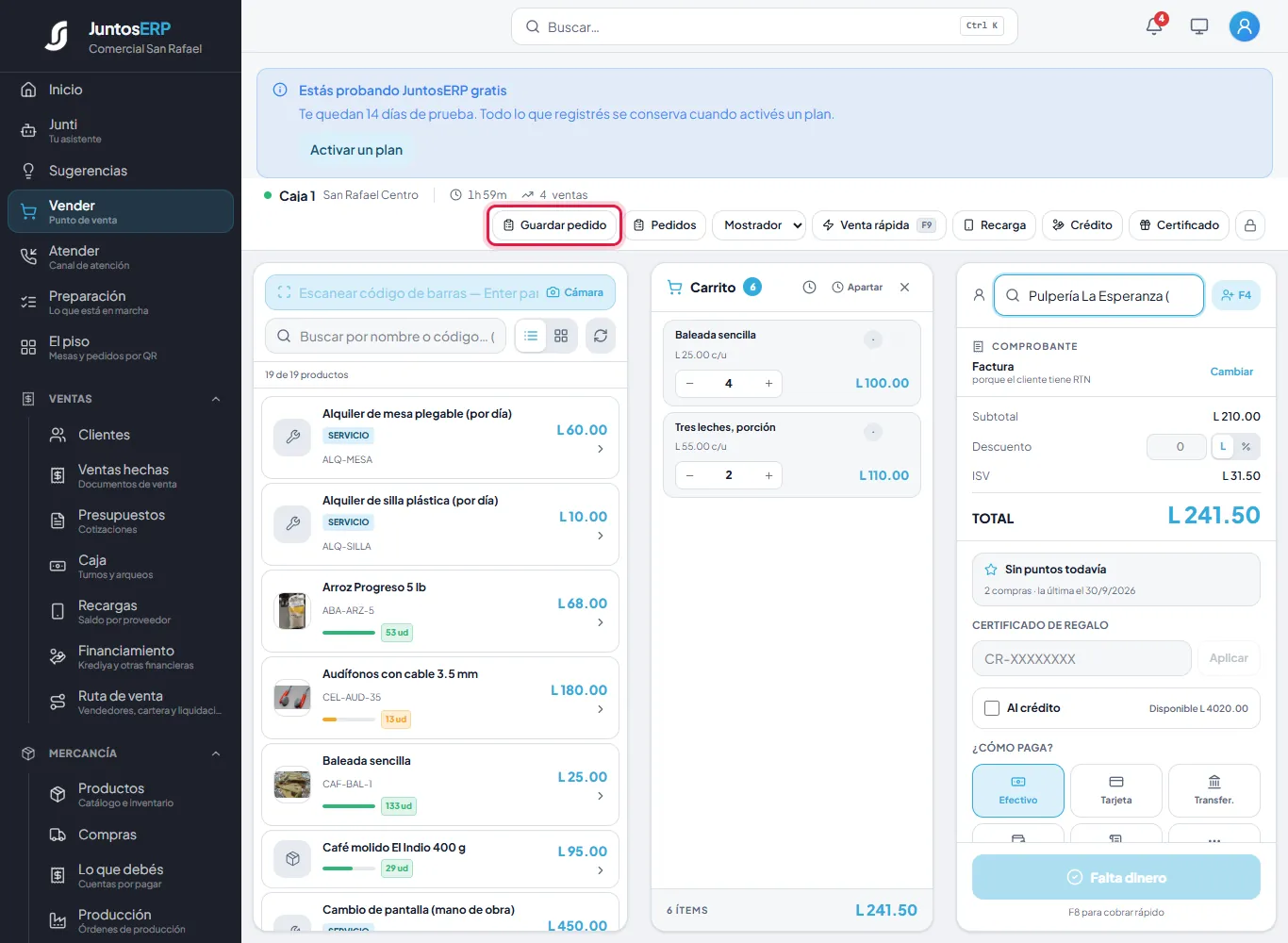Open options dot on Baleada sencilla cart item
Viewport: 1288px width, 943px height.
tap(873, 339)
